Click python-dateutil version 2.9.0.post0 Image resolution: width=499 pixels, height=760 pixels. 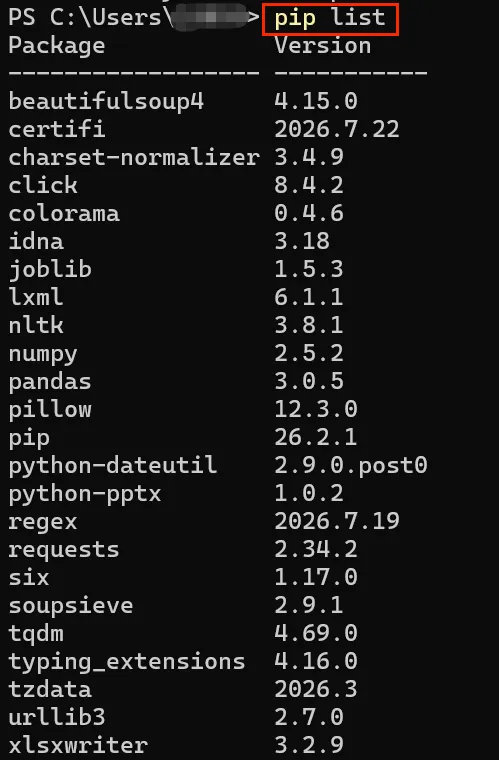(x=351, y=466)
